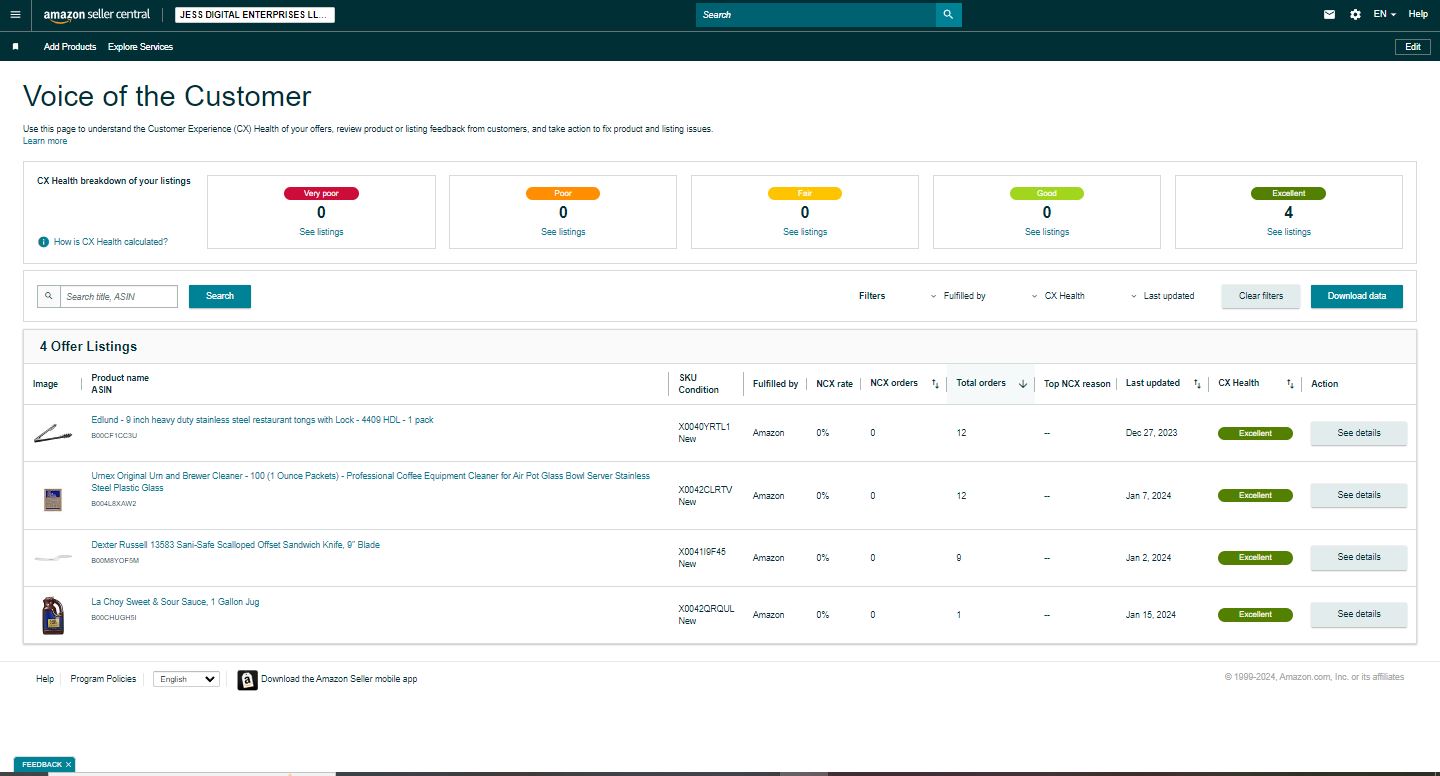See details for Dexter Russell knife listing

[1359, 557]
